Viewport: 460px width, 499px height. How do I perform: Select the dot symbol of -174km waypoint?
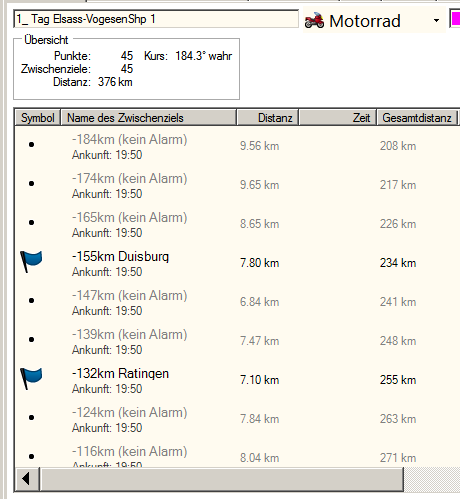coord(31,183)
